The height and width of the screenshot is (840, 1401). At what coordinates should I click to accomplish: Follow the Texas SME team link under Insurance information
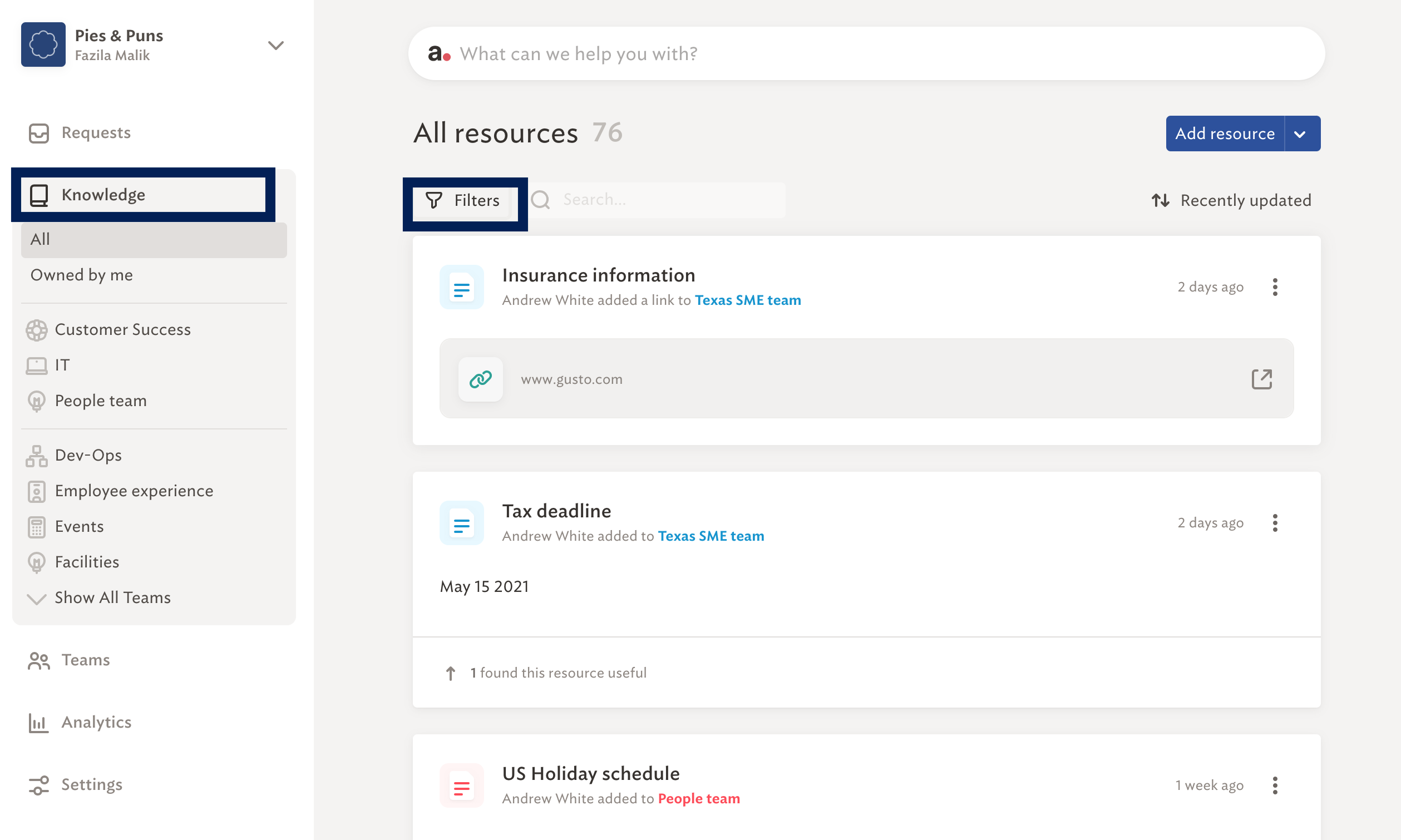[748, 300]
